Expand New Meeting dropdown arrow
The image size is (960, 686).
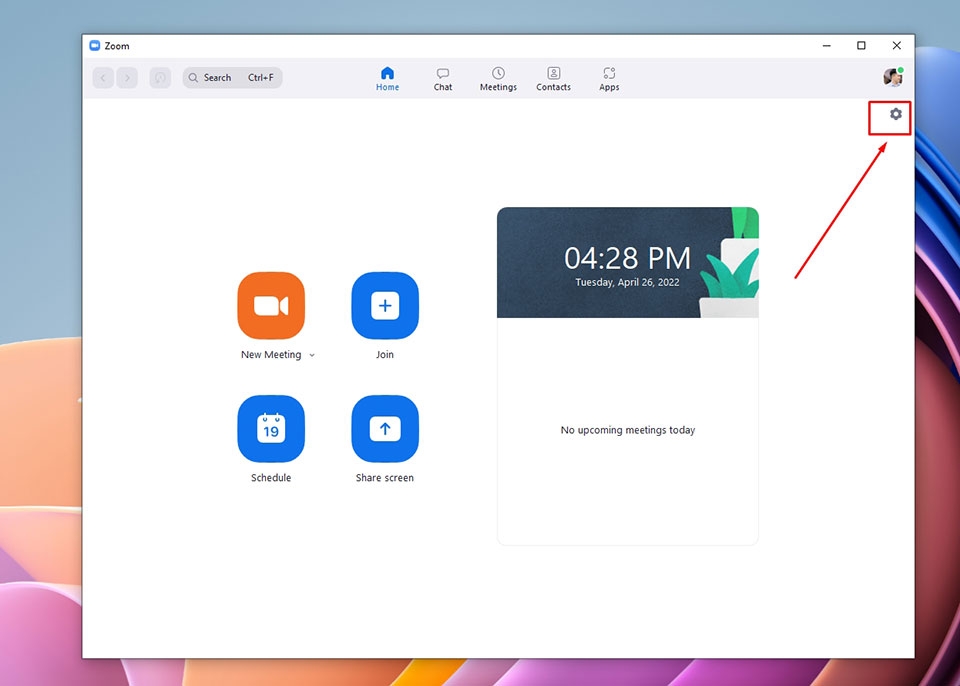[x=312, y=355]
